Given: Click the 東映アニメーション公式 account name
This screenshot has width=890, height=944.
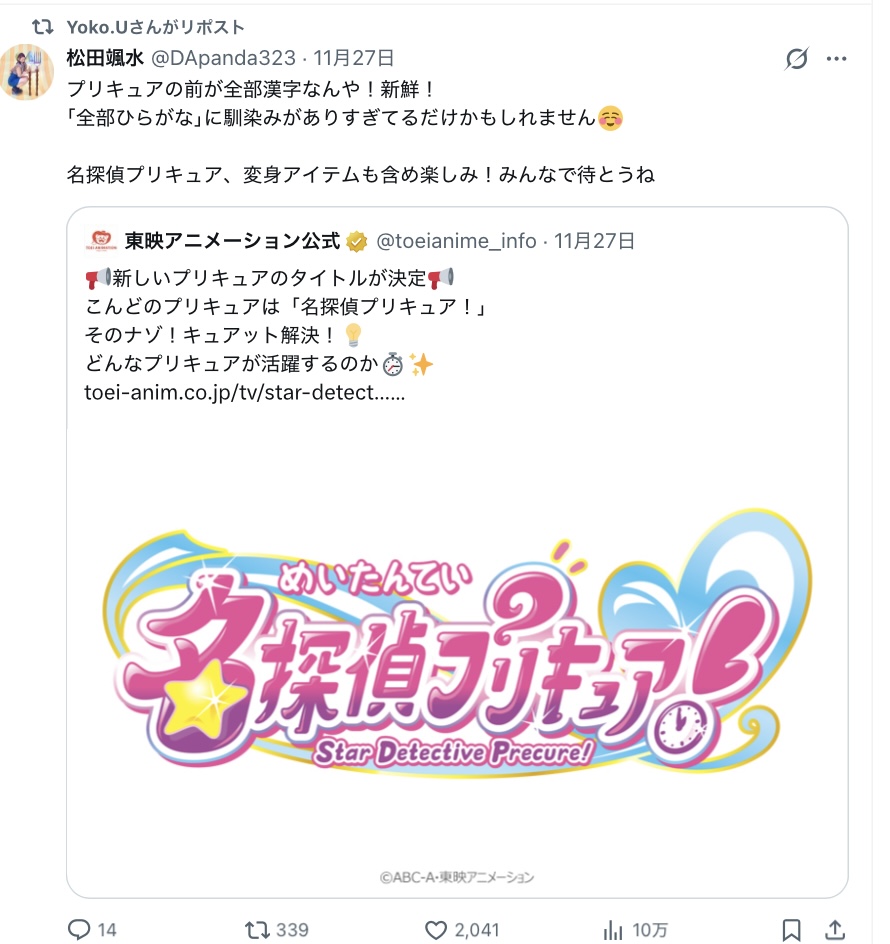Looking at the screenshot, I should coord(232,241).
